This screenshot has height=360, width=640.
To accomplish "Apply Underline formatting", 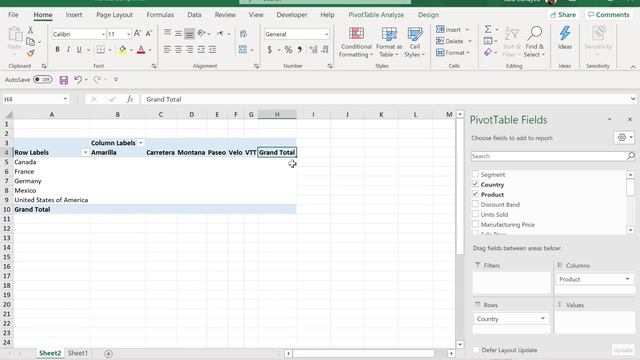I will [79, 50].
